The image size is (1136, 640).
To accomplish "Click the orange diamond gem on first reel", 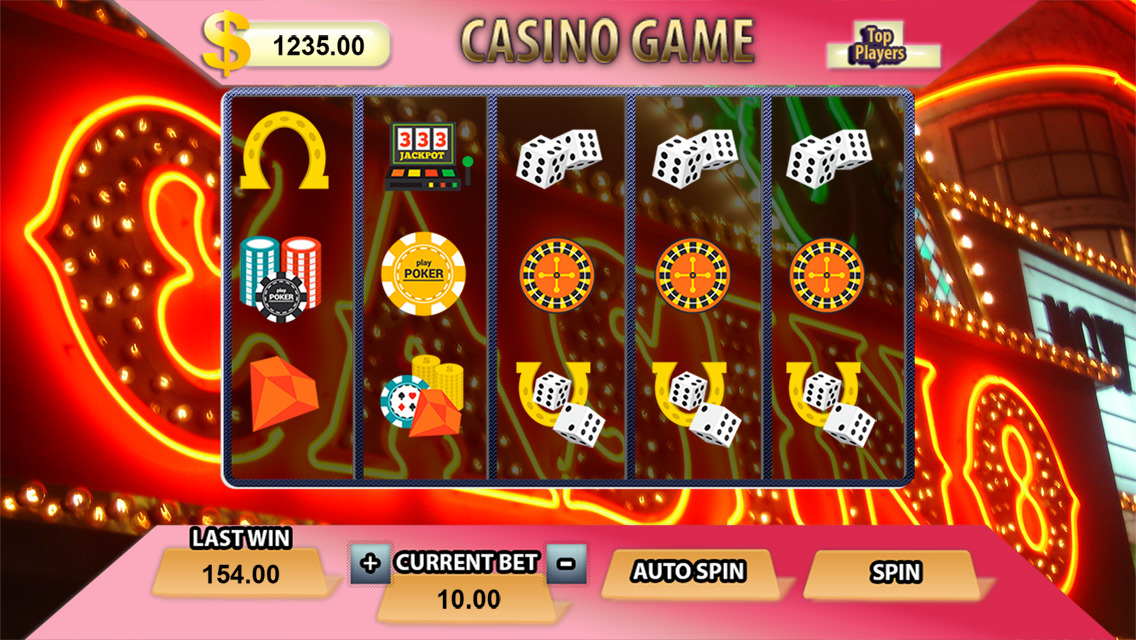I will point(284,394).
